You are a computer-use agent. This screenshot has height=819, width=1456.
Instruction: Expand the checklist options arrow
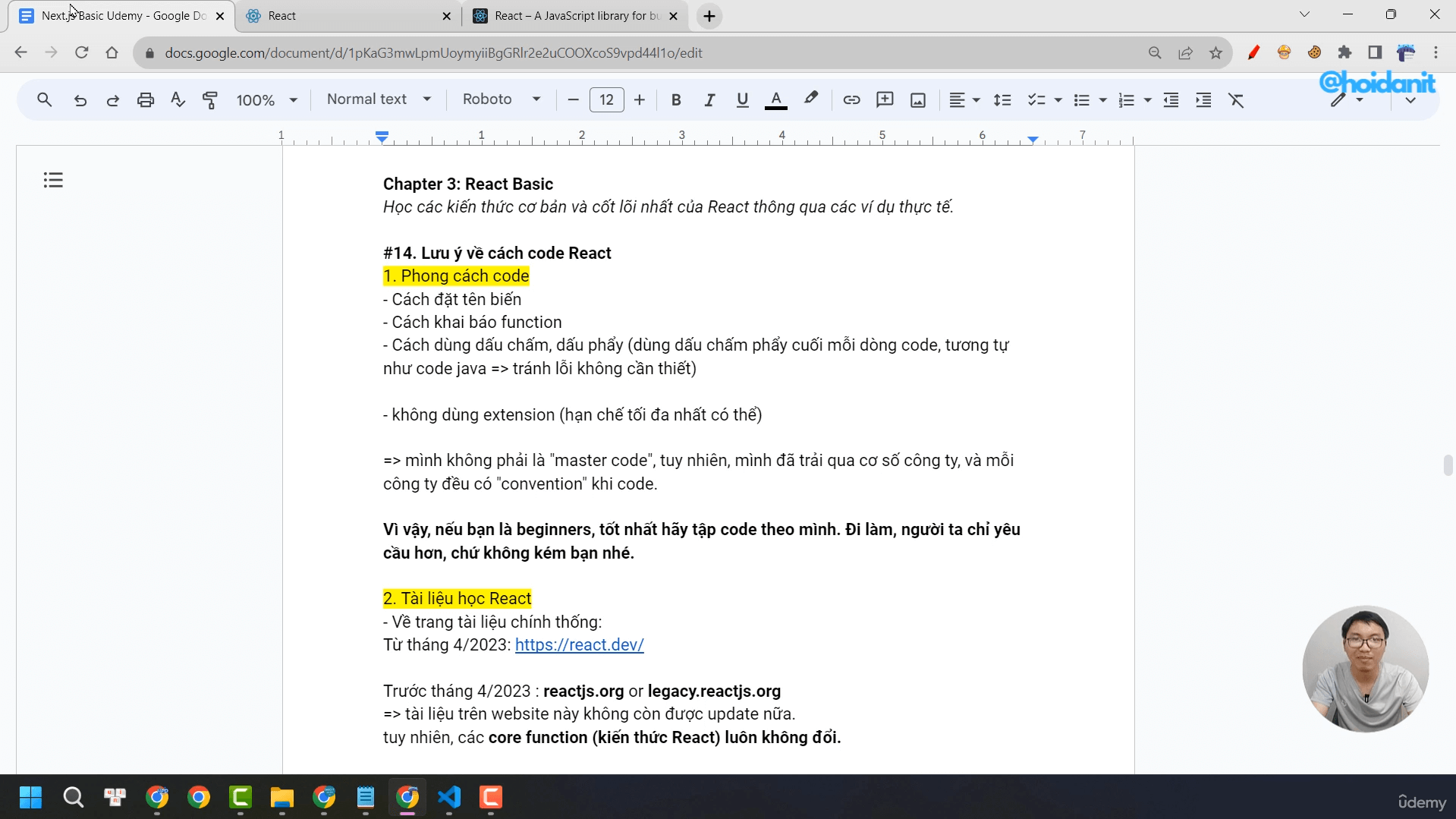pyautogui.click(x=1058, y=100)
